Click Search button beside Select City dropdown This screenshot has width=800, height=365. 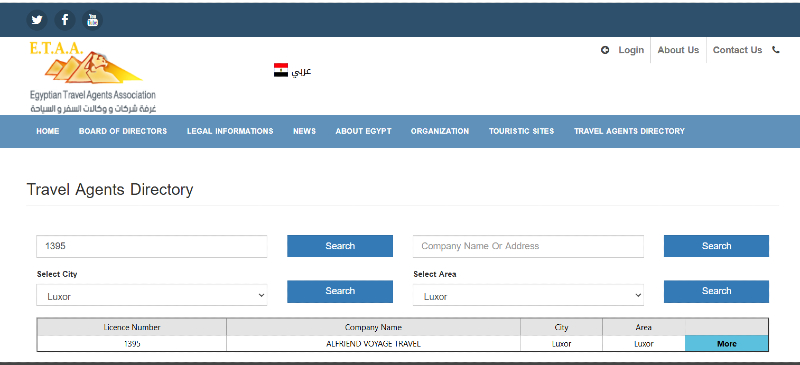(x=340, y=291)
